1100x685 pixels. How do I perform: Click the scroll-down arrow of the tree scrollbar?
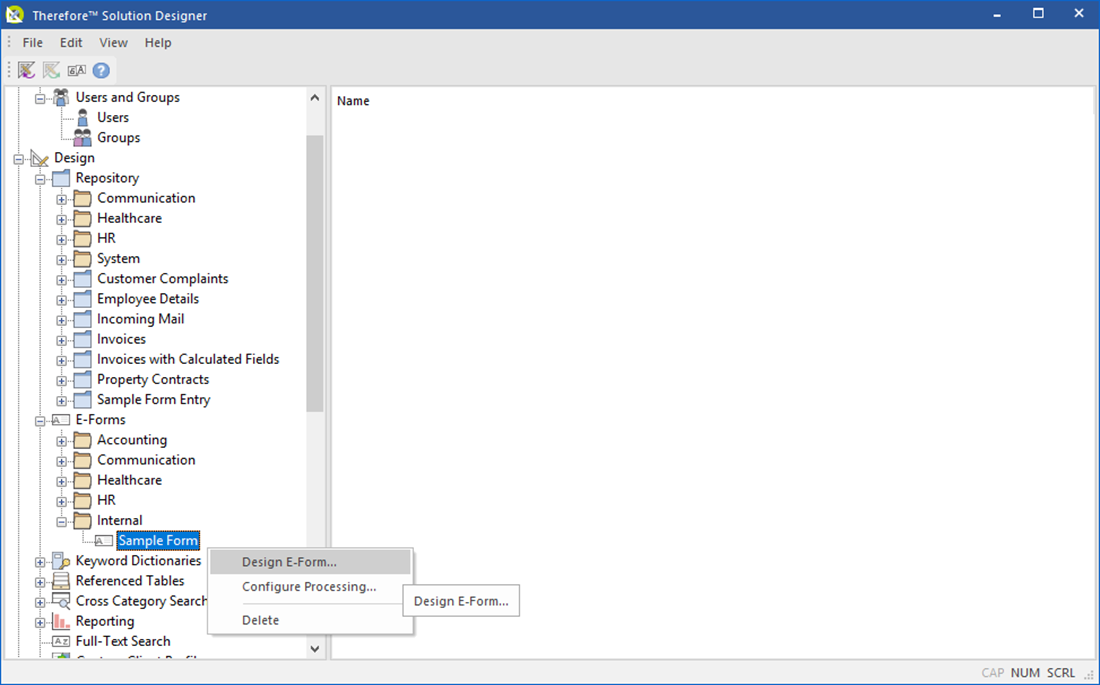tap(314, 648)
